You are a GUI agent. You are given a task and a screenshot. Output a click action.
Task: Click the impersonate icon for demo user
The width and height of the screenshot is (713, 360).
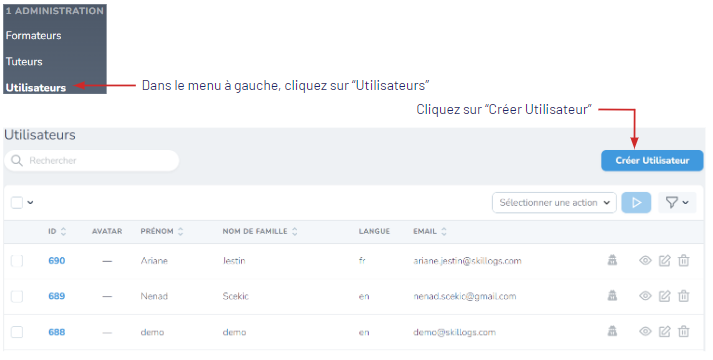click(x=613, y=331)
